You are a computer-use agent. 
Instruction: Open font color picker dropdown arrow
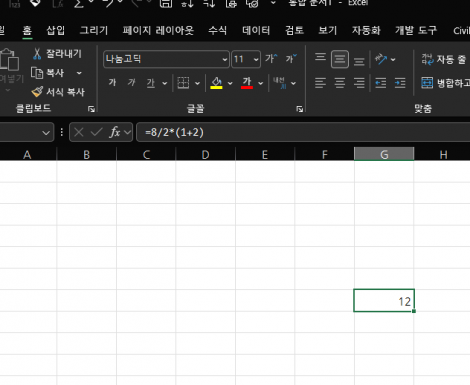(x=261, y=83)
